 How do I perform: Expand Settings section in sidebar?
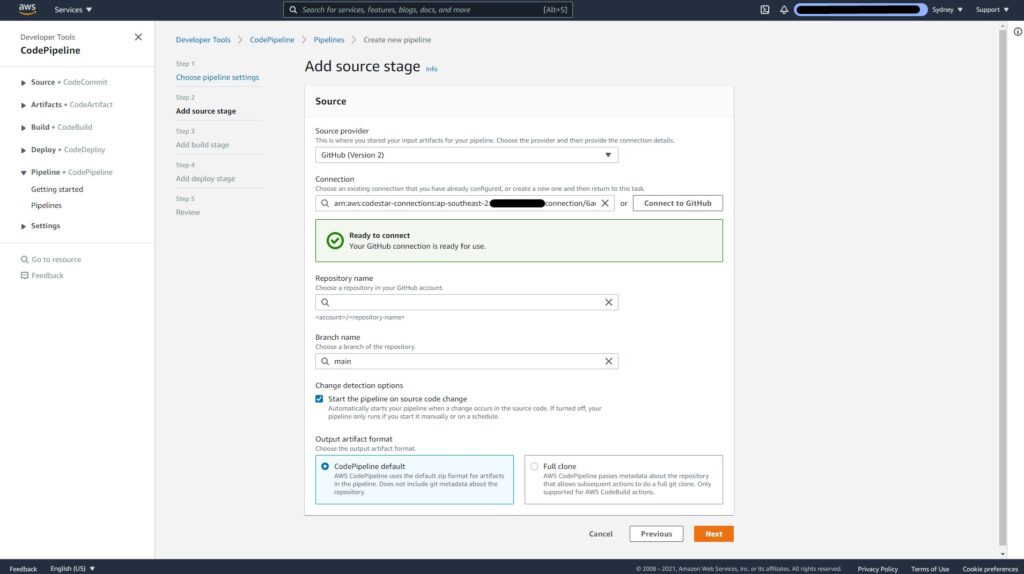tap(24, 227)
